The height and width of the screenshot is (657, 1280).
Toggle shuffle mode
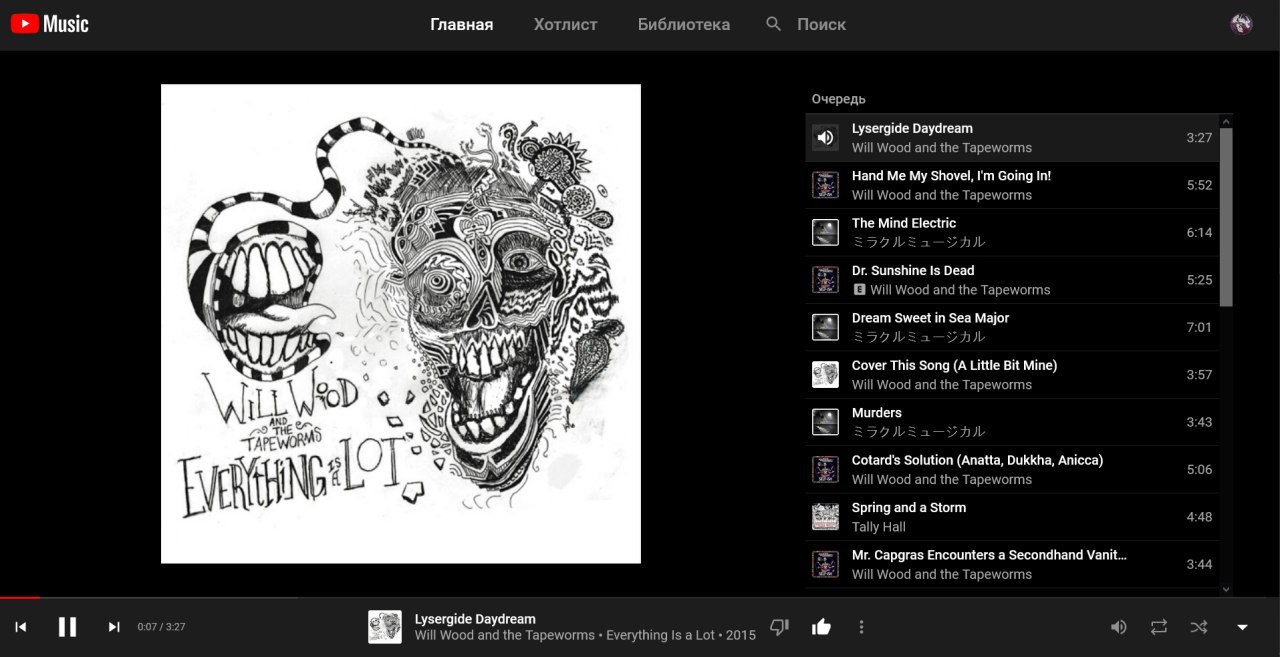1199,627
